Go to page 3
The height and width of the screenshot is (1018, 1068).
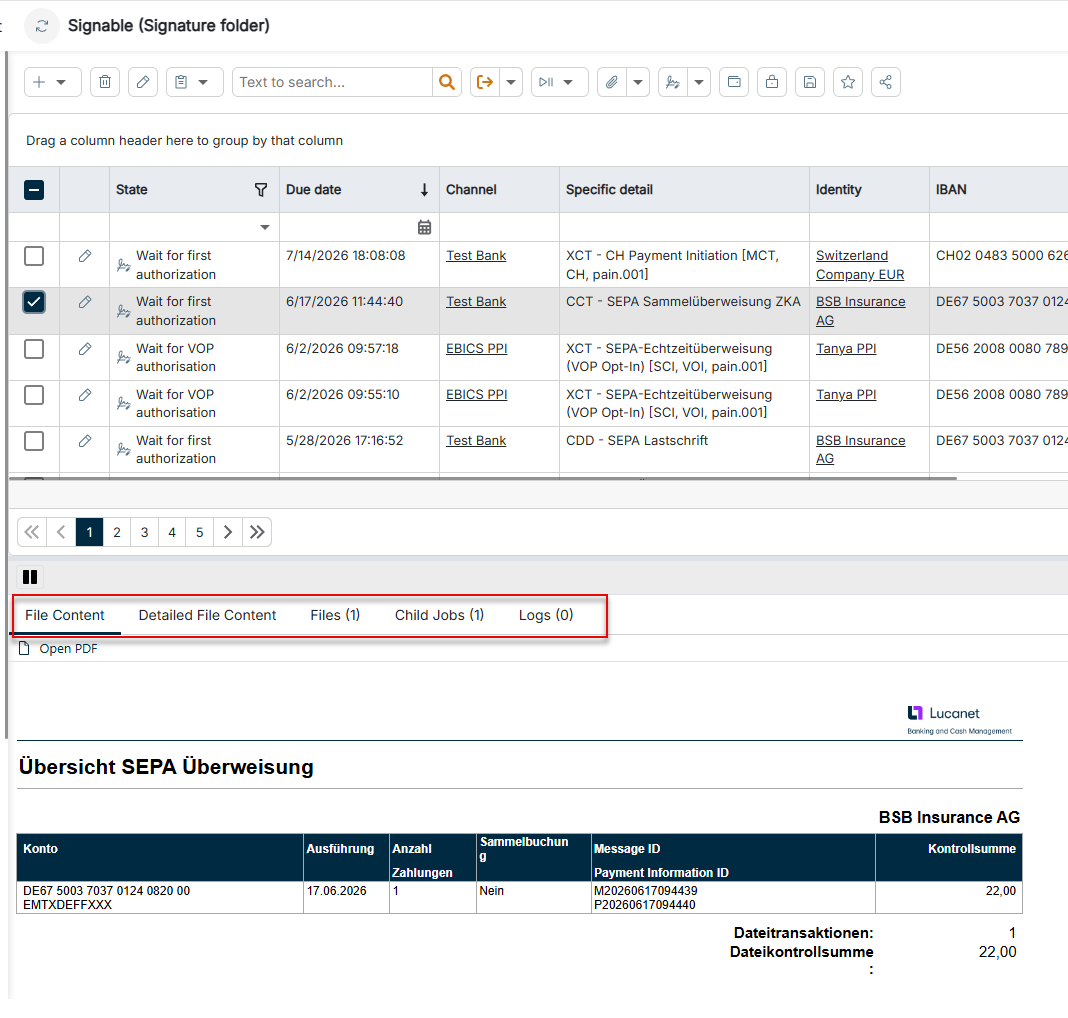tap(144, 532)
